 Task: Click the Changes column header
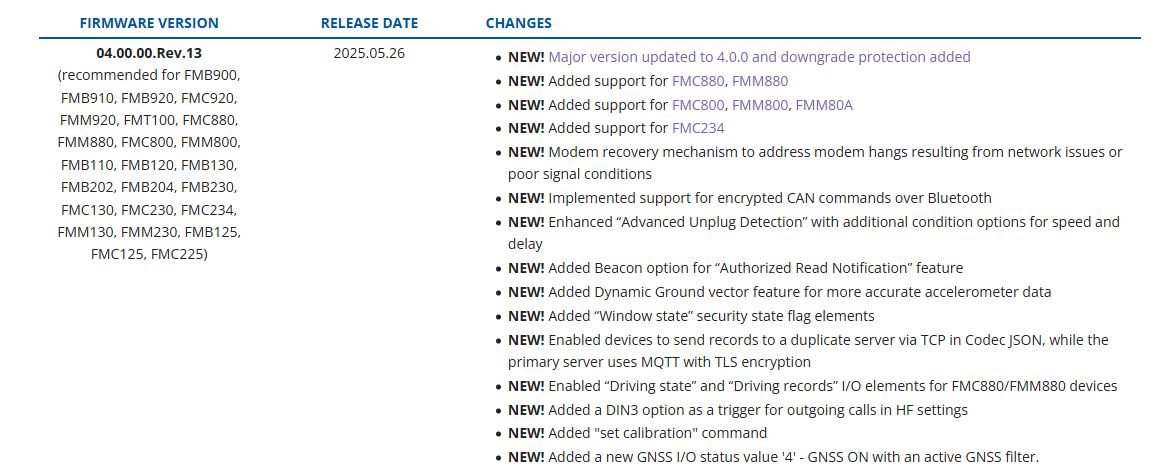519,23
